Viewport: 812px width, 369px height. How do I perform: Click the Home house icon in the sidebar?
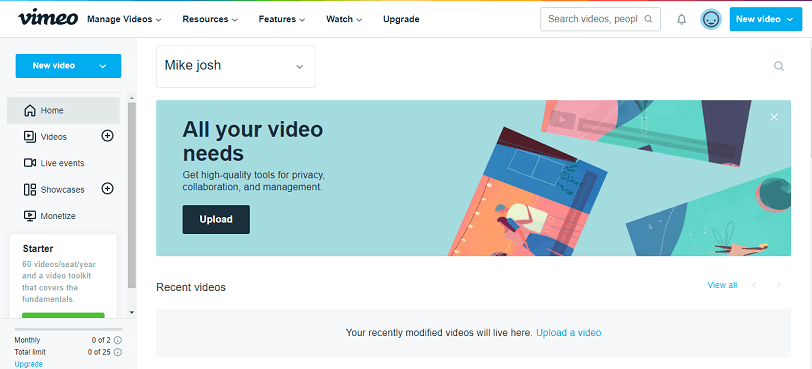[x=30, y=110]
